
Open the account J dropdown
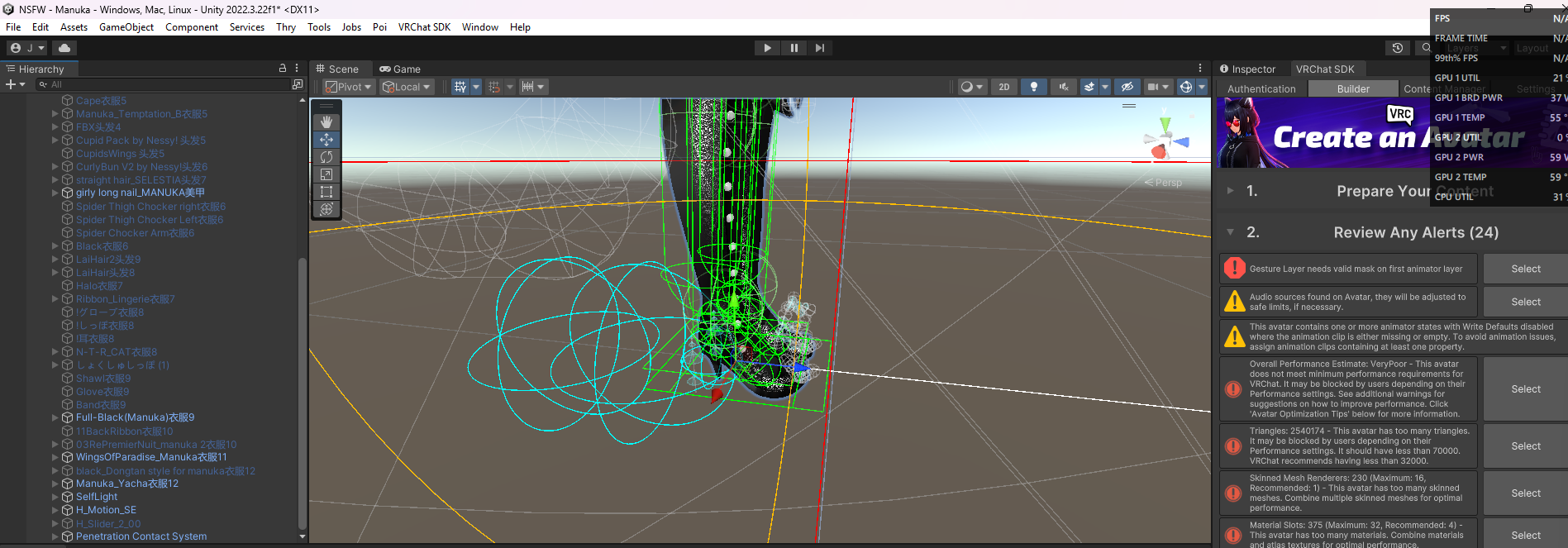pyautogui.click(x=27, y=48)
